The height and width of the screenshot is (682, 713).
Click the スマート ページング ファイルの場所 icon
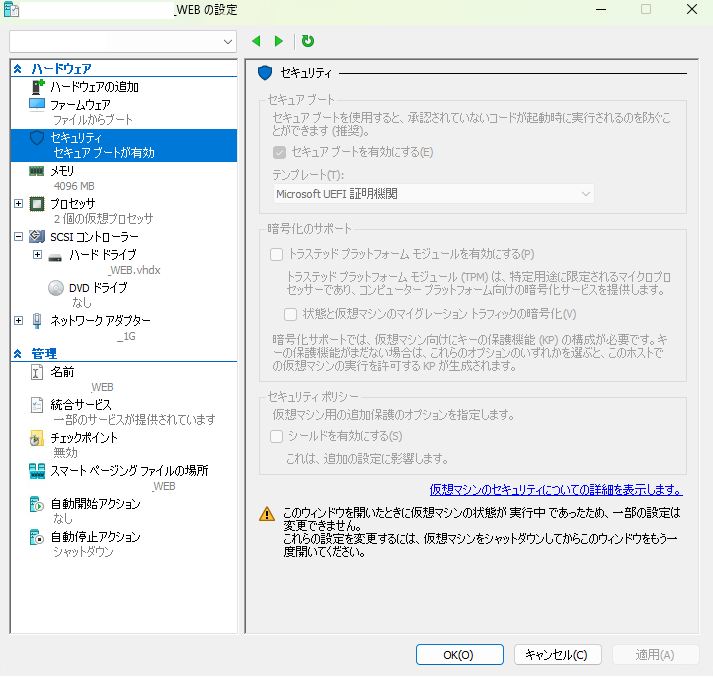[x=37, y=471]
